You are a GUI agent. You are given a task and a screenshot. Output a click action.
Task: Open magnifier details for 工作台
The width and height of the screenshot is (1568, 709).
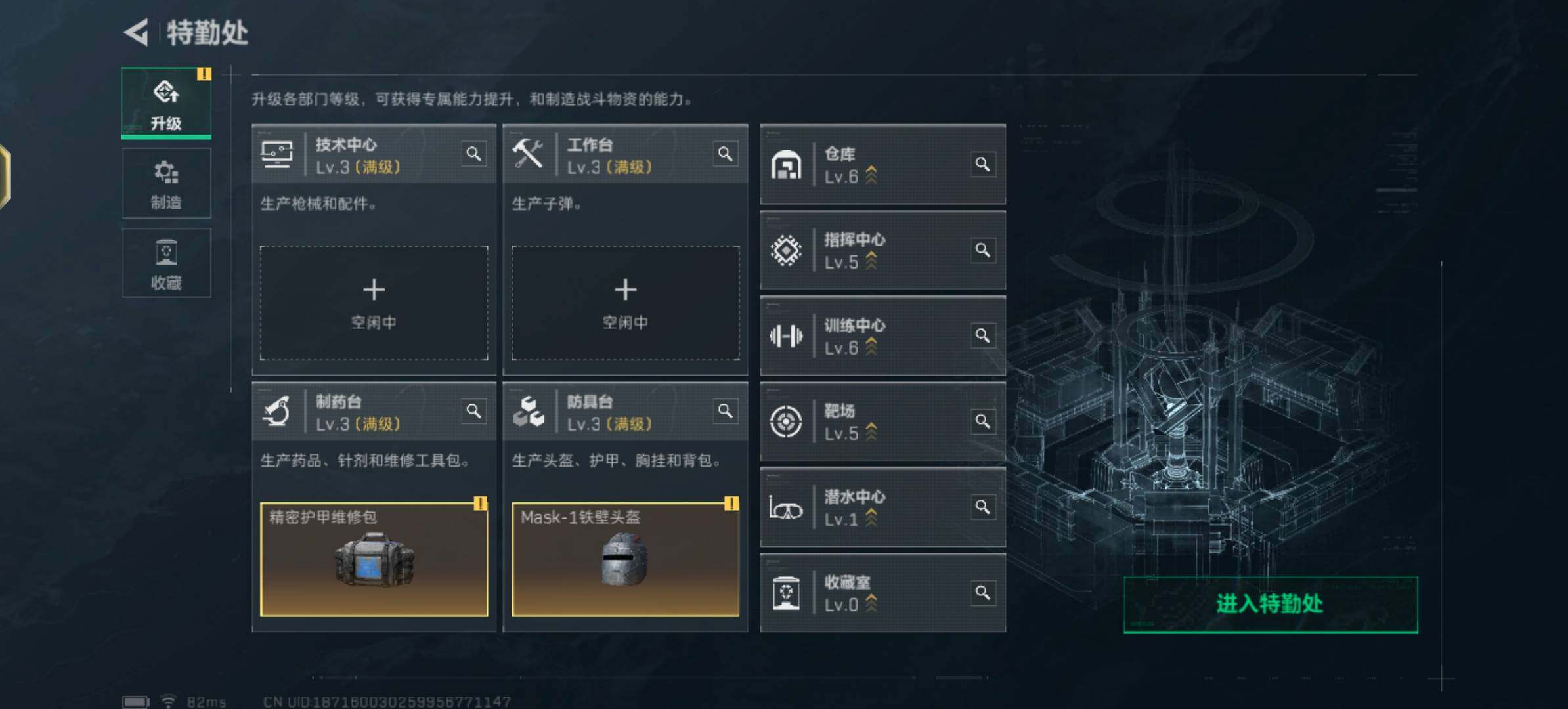click(725, 154)
